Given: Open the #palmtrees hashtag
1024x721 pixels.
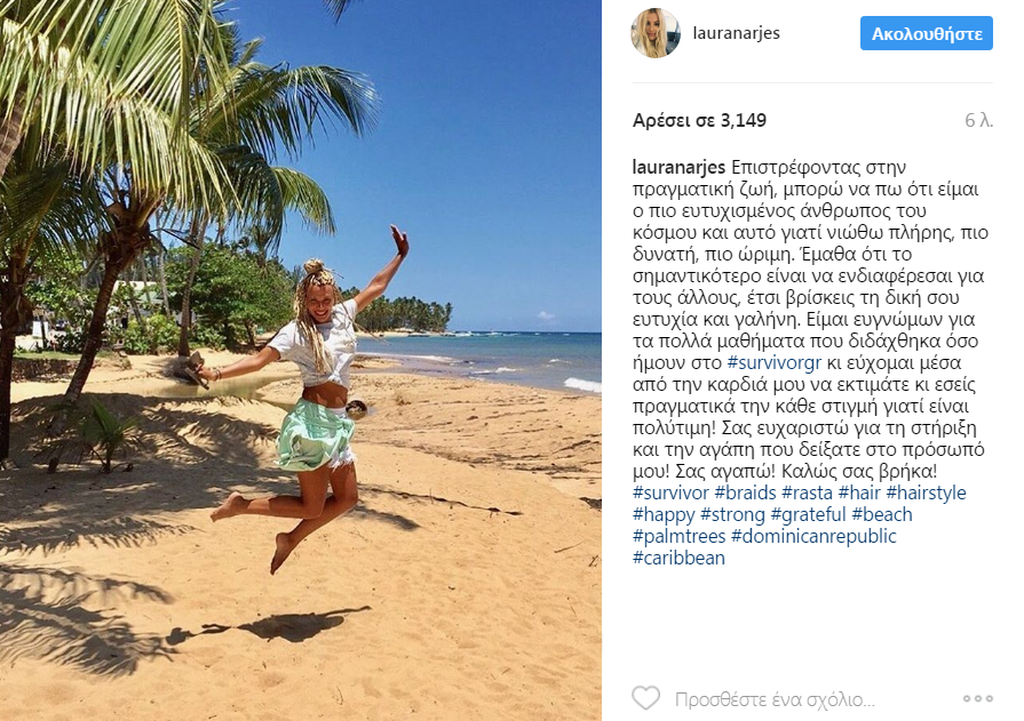Looking at the screenshot, I should (679, 536).
